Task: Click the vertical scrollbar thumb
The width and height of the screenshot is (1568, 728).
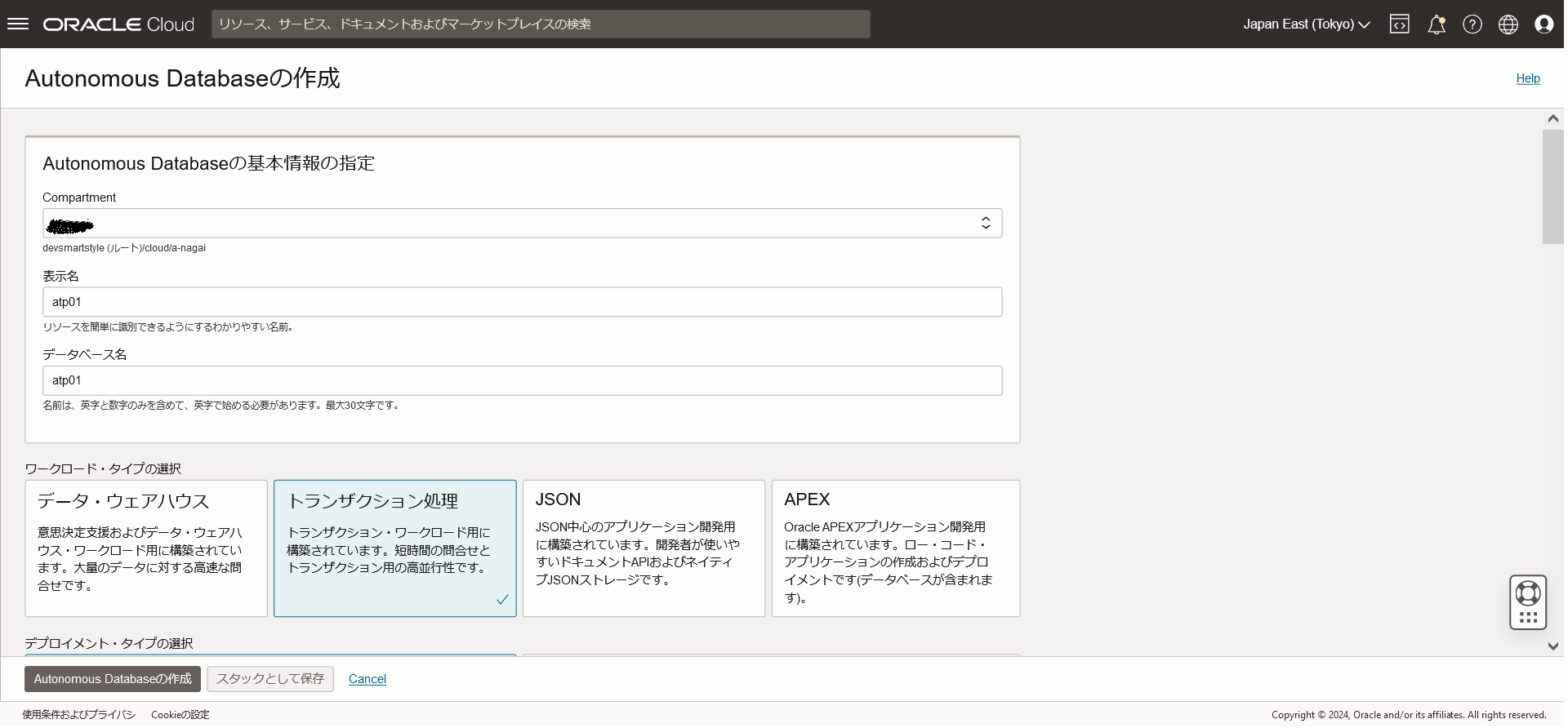Action: tap(1553, 187)
